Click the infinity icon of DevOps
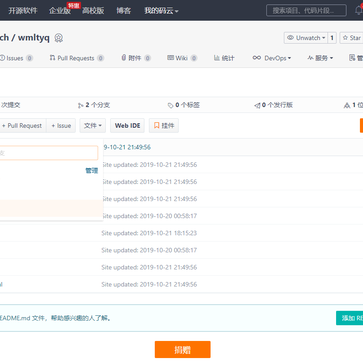The width and height of the screenshot is (363, 363). pos(257,58)
